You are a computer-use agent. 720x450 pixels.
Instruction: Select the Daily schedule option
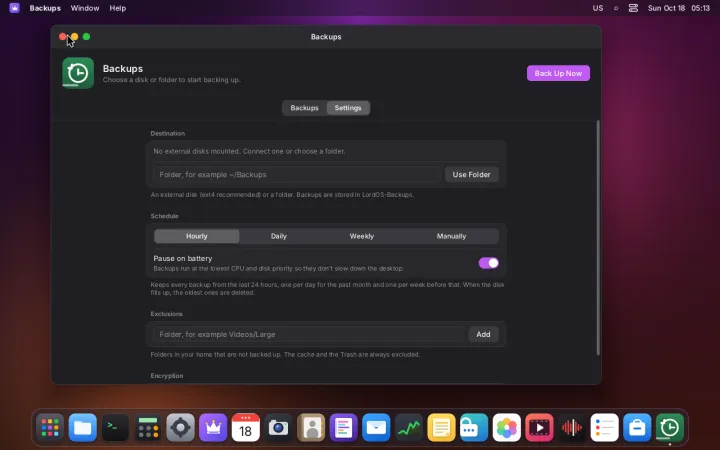click(279, 236)
